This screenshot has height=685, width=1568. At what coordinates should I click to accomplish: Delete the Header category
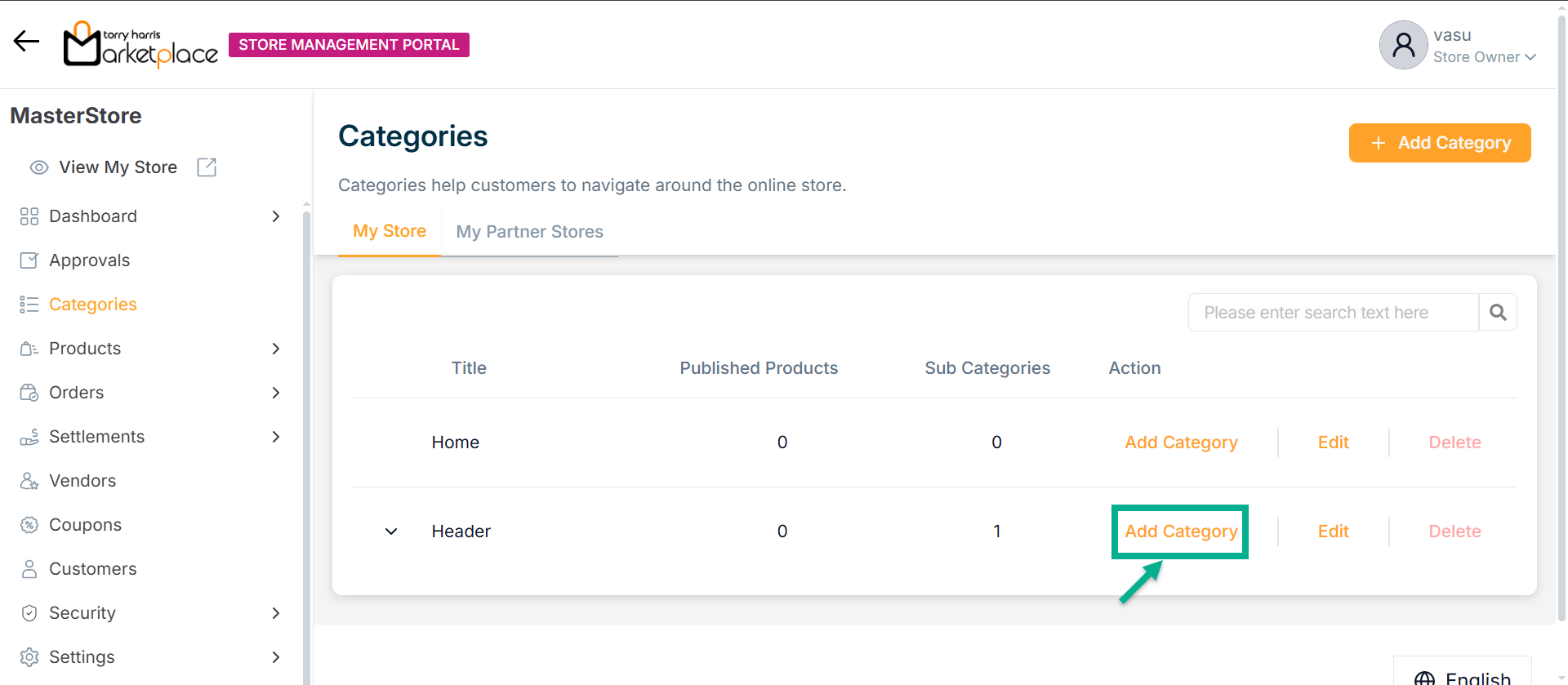click(x=1454, y=532)
